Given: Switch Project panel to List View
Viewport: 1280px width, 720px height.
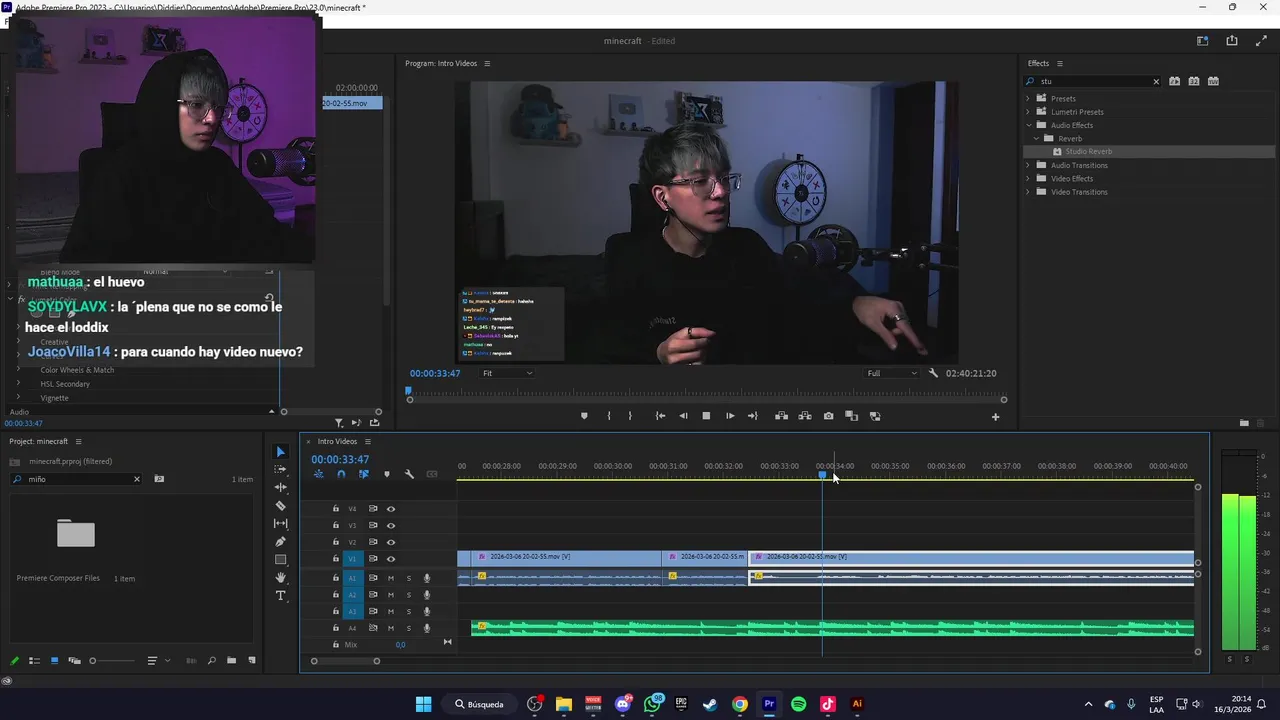Looking at the screenshot, I should 34,661.
